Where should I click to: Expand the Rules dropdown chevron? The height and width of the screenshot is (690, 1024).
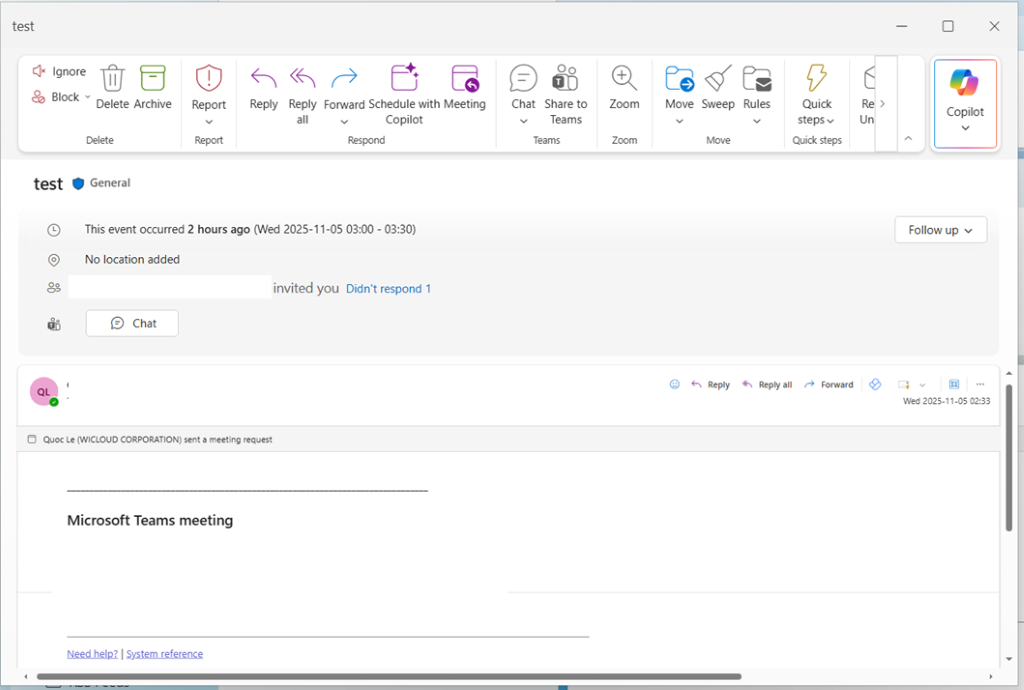756,121
